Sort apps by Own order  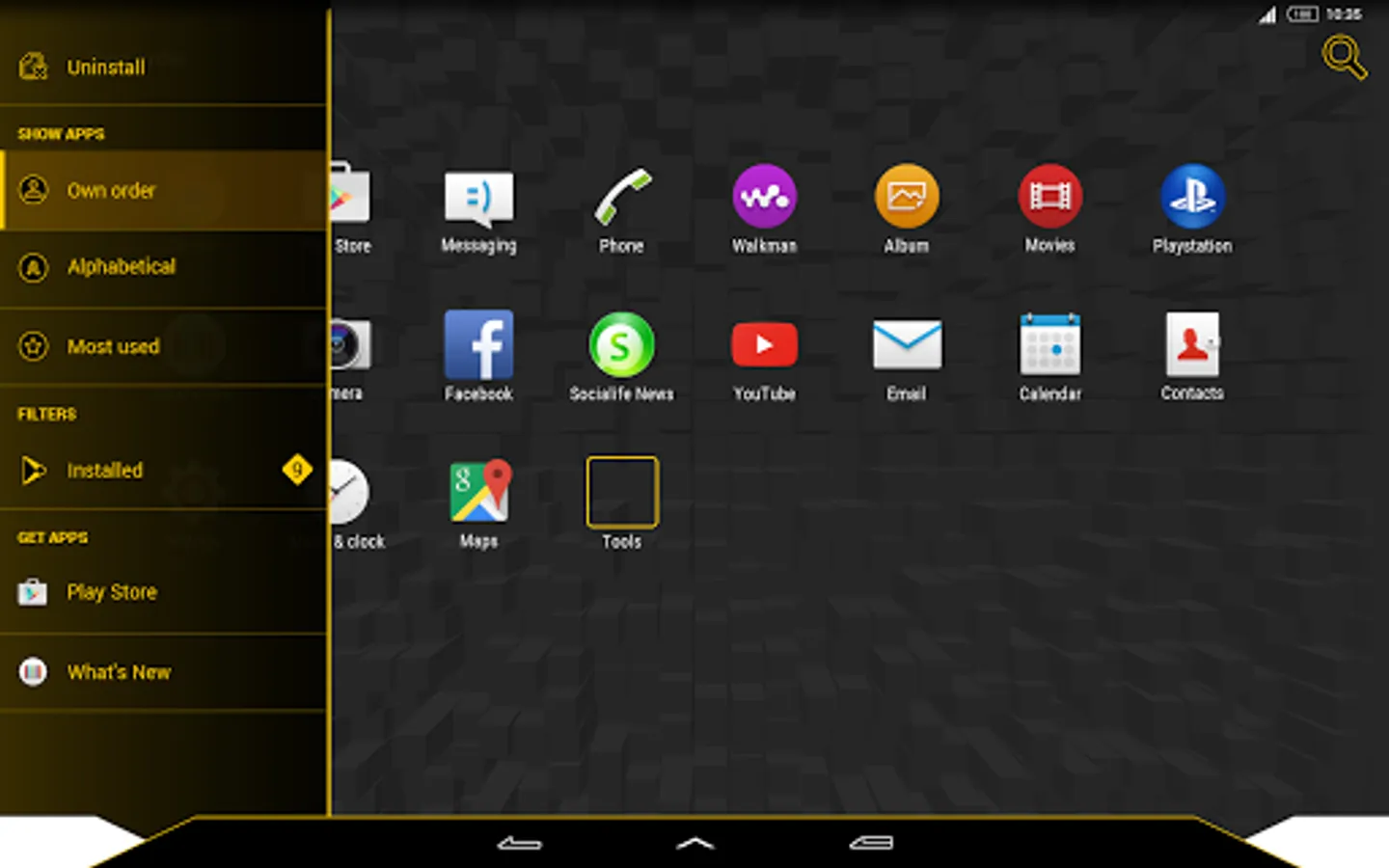pyautogui.click(x=163, y=190)
